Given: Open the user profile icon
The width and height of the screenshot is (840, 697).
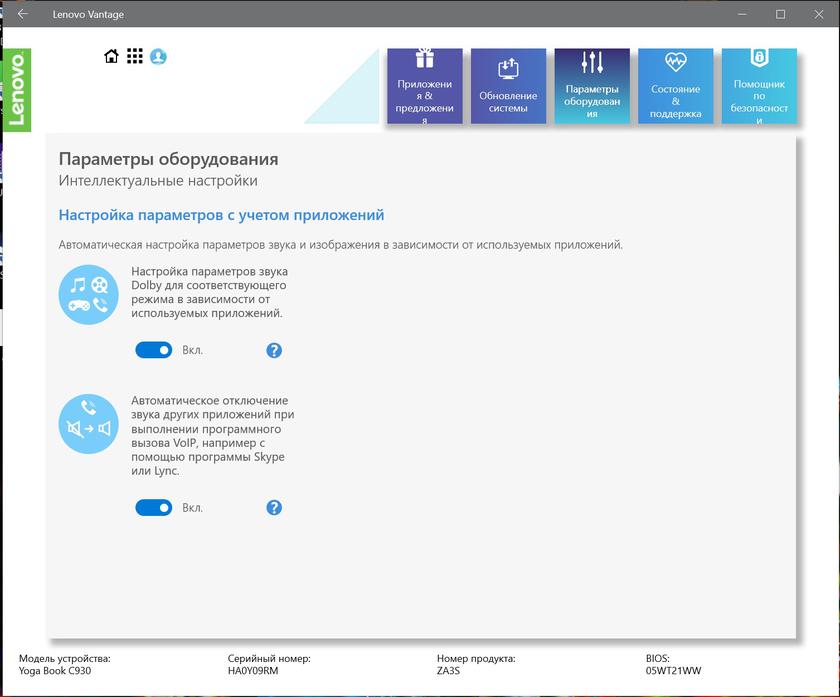Looking at the screenshot, I should tap(158, 57).
